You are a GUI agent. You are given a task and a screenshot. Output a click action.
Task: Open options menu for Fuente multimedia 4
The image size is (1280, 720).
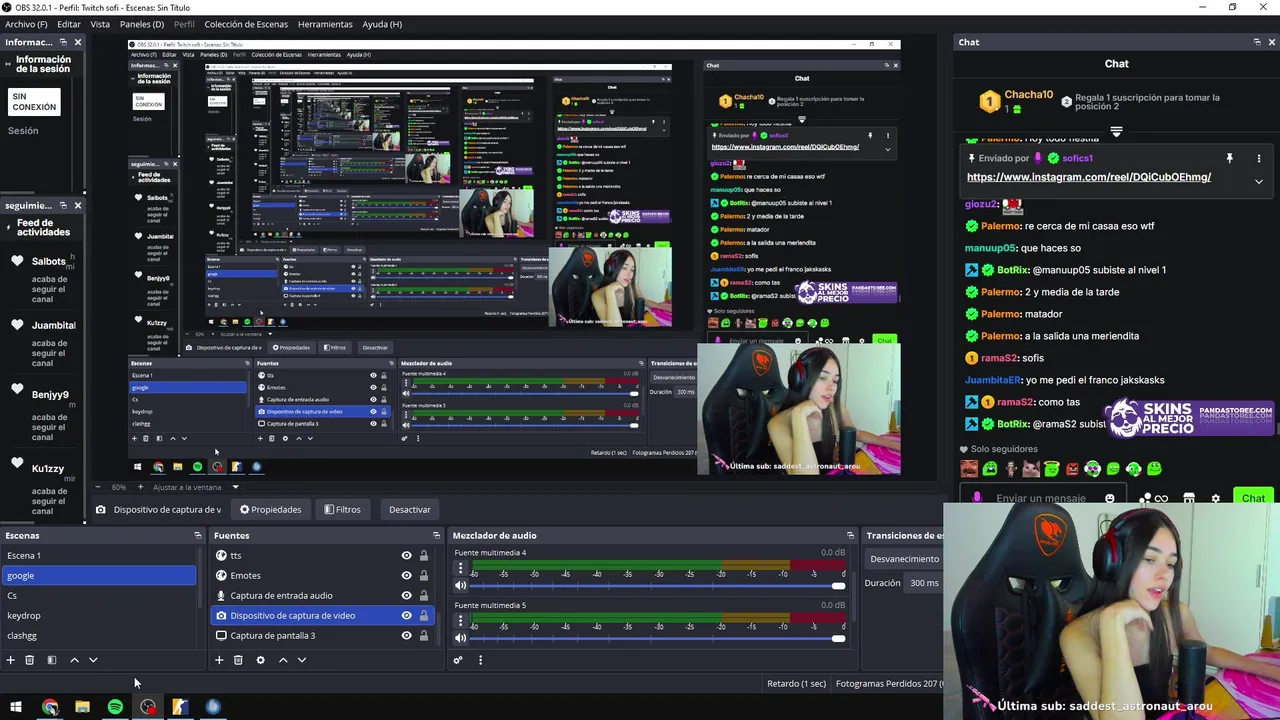(x=461, y=569)
